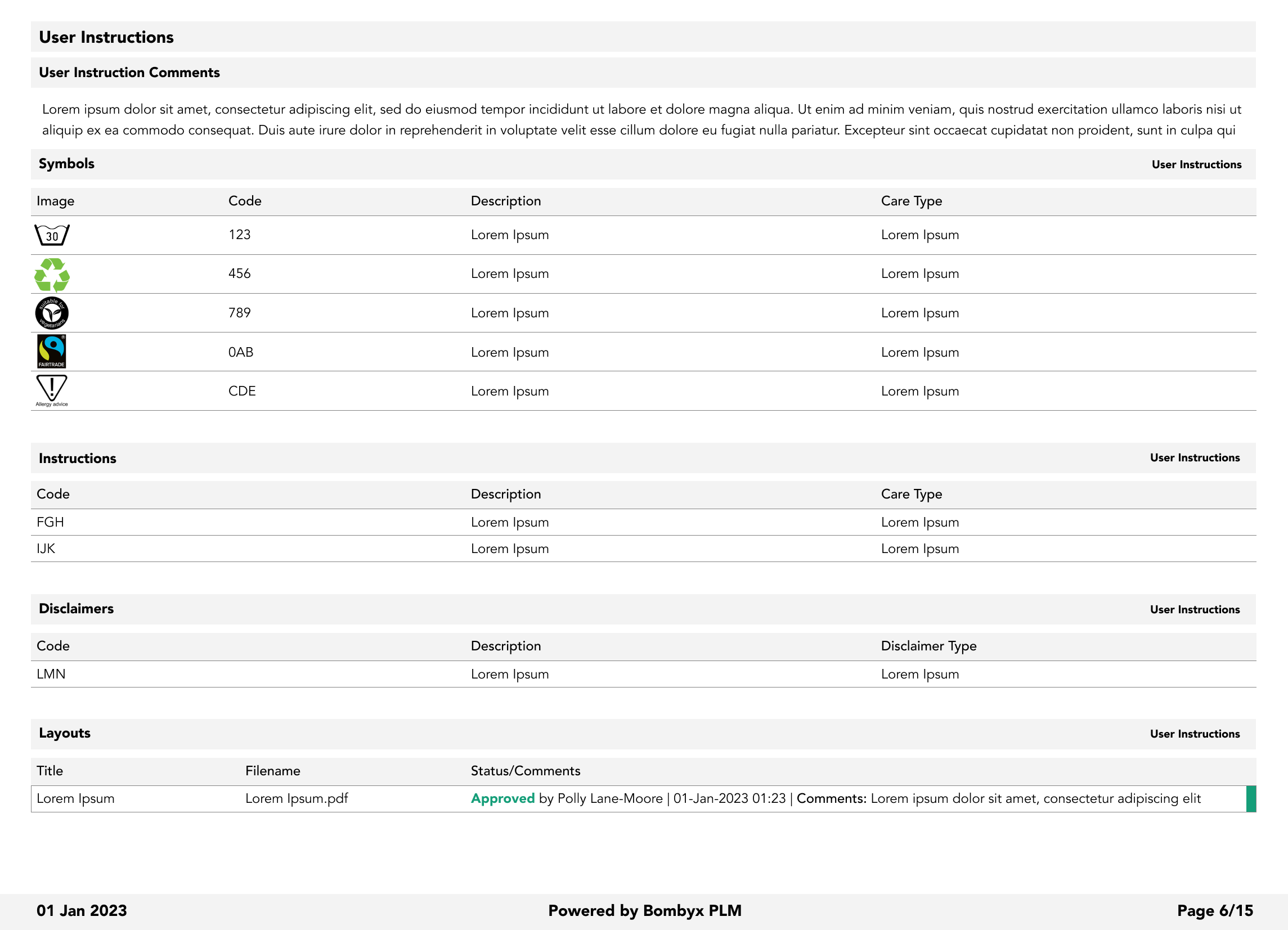This screenshot has width=1288, height=930.
Task: Click the Disclaimer Type column header
Action: tap(928, 646)
